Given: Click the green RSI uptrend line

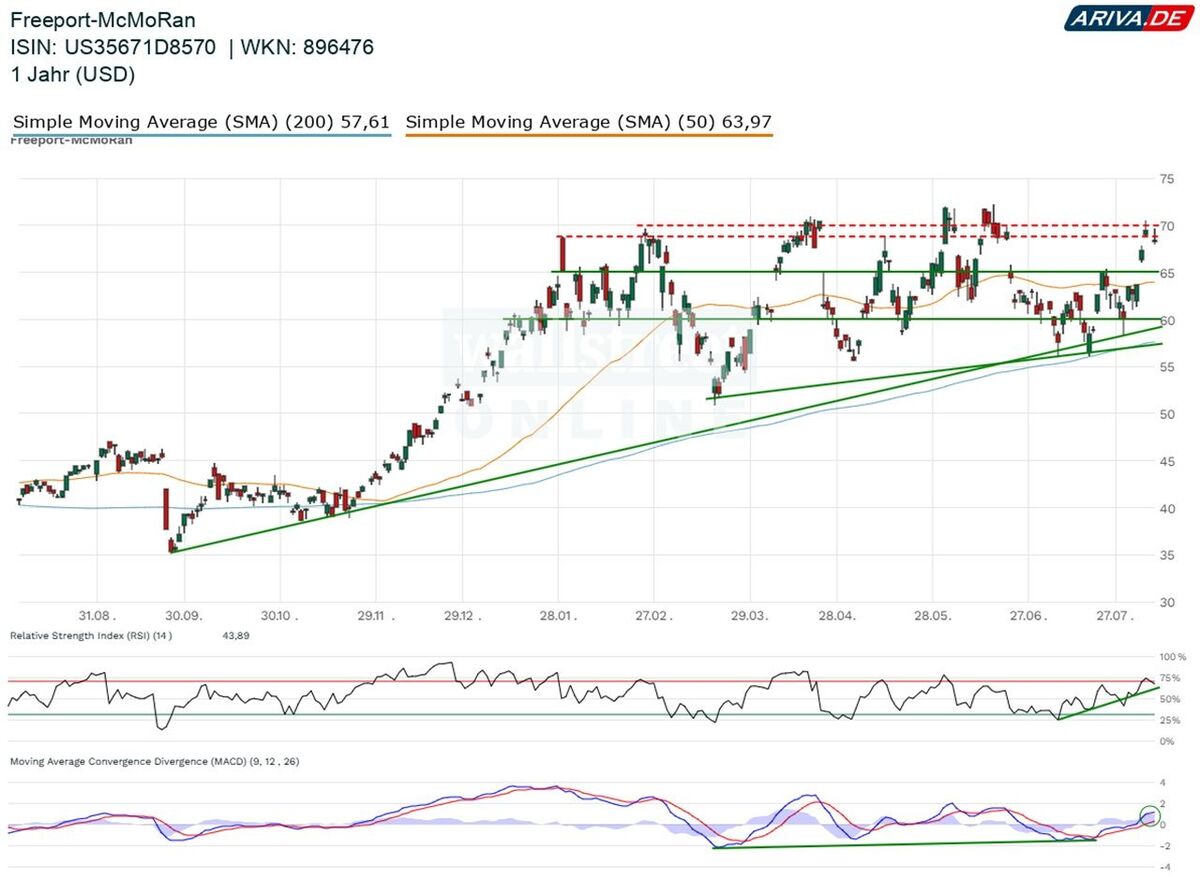Looking at the screenshot, I should (x=1109, y=703).
